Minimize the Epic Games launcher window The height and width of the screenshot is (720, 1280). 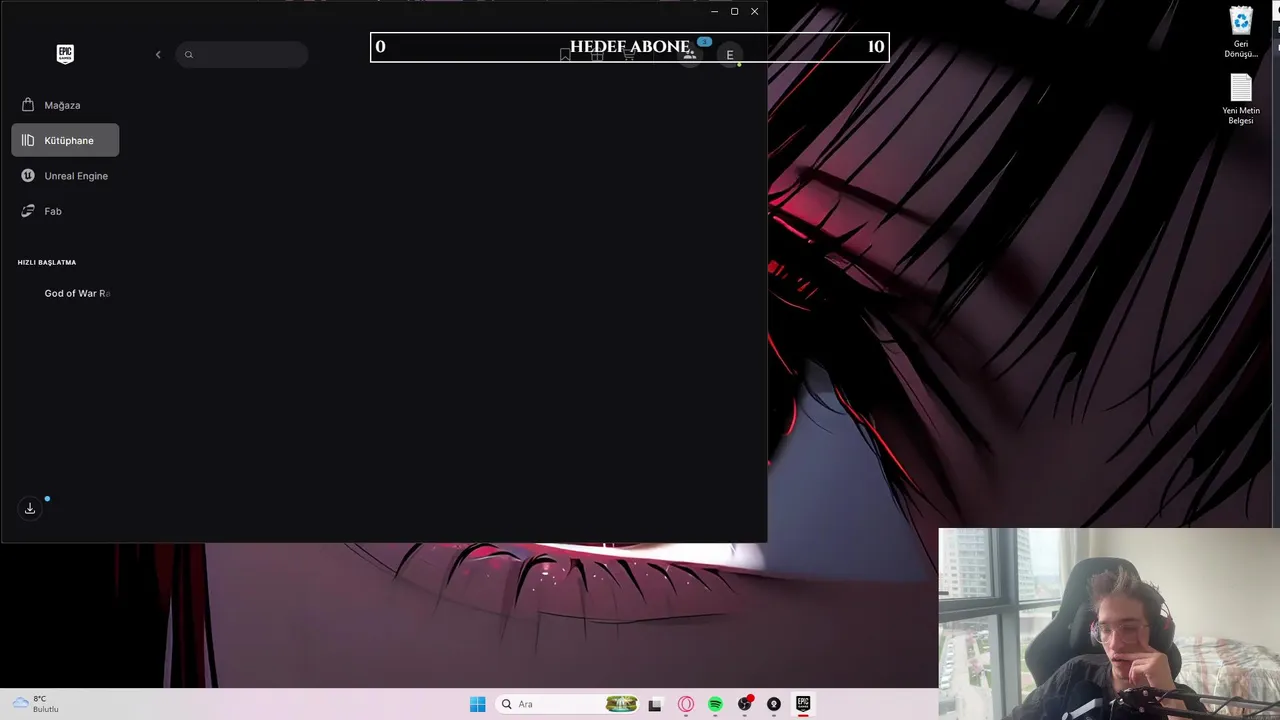click(x=714, y=11)
